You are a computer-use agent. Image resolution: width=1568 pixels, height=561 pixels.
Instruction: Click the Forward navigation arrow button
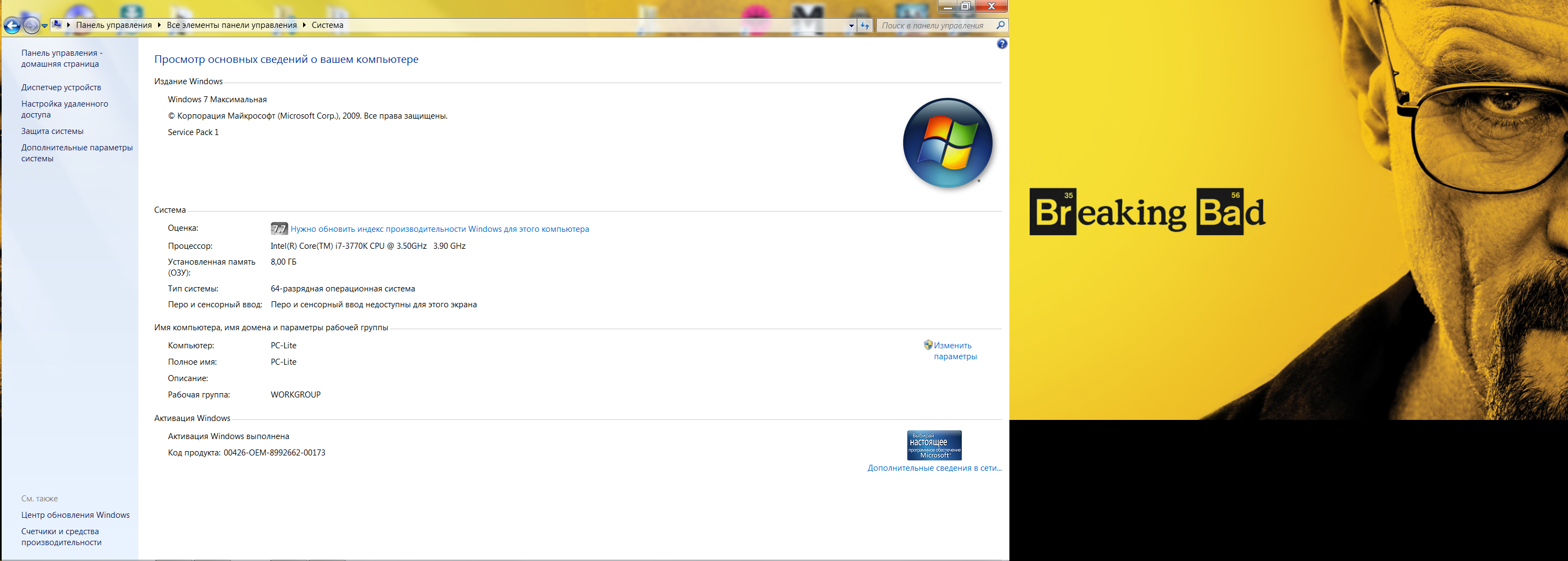[x=31, y=26]
